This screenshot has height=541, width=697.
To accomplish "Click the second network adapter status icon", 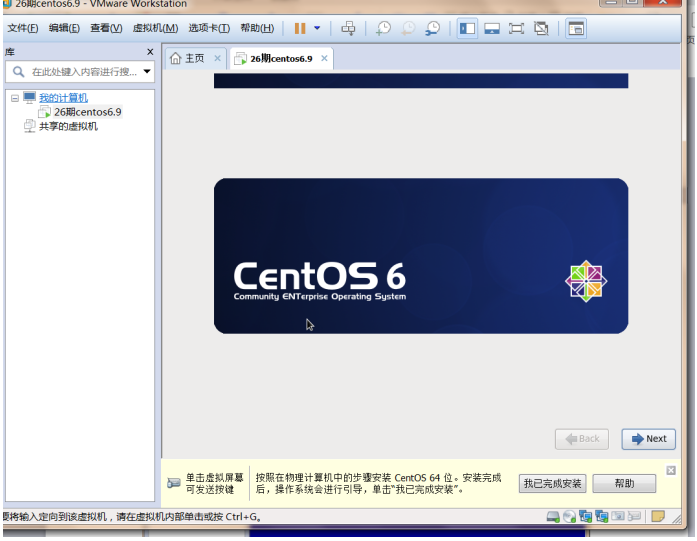I will (x=601, y=517).
